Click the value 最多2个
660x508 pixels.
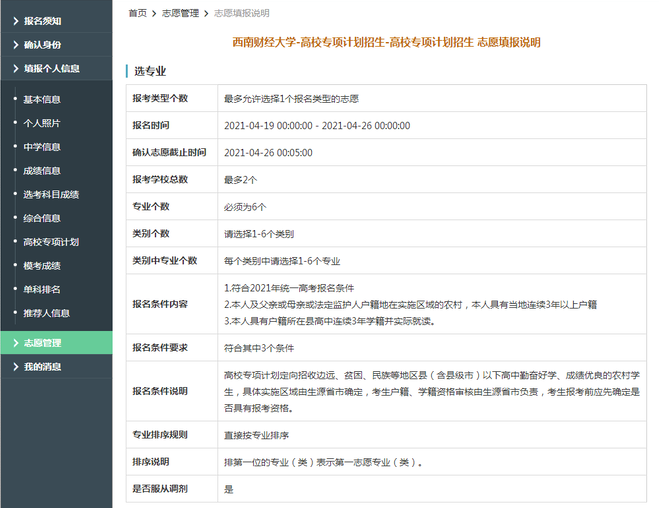click(240, 180)
